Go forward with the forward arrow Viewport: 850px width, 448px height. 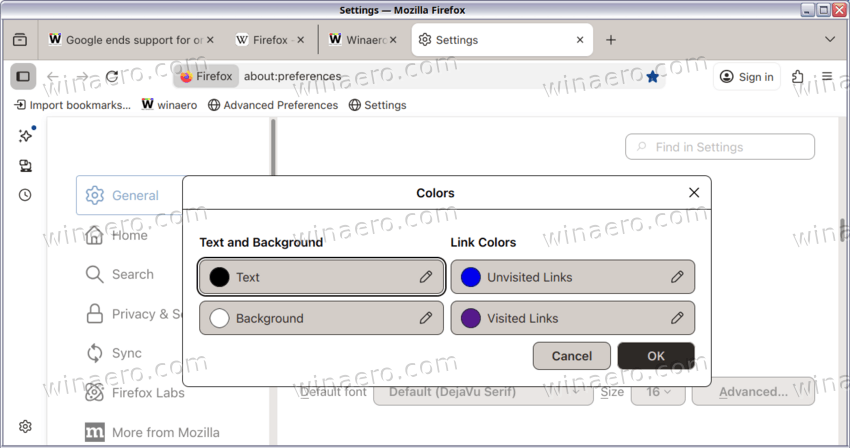82,76
